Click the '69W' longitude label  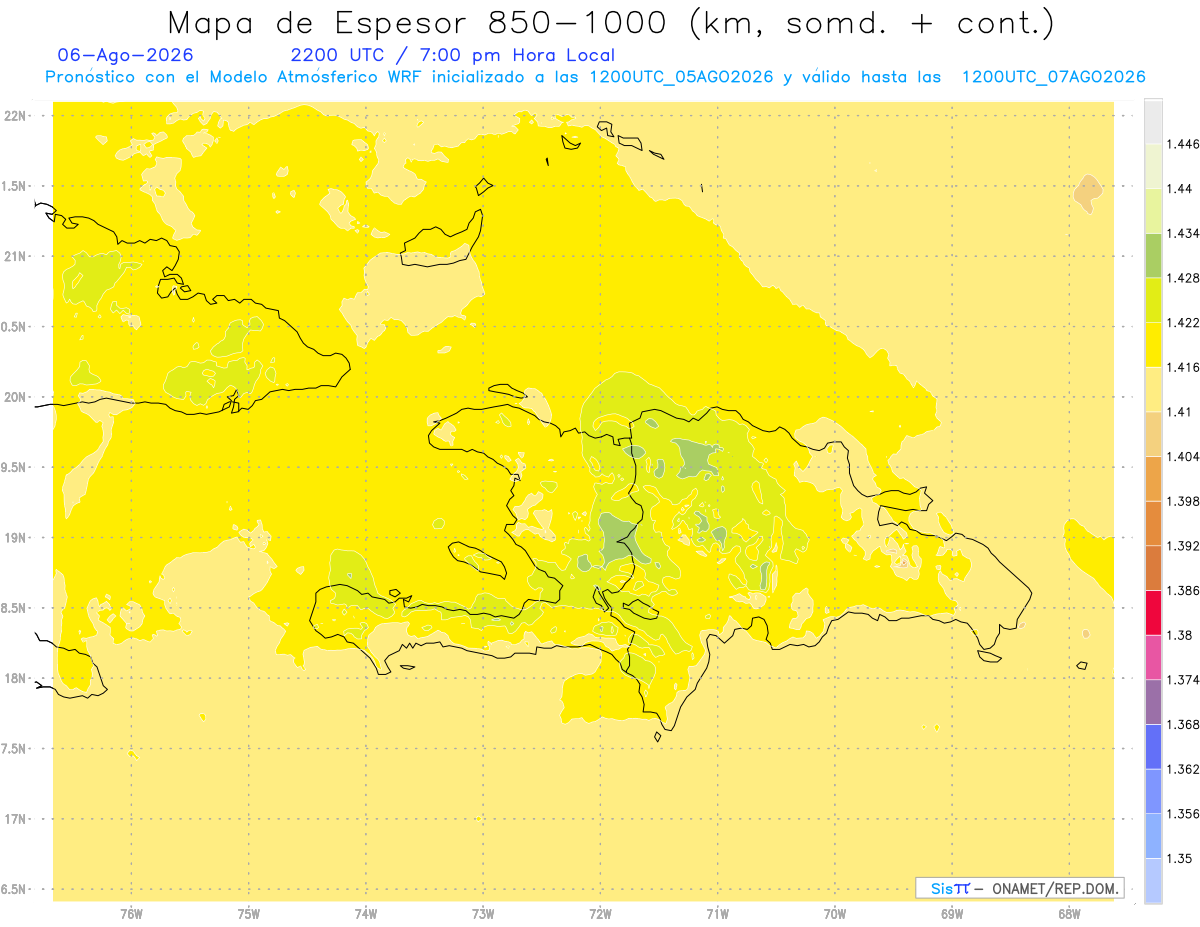click(x=952, y=914)
